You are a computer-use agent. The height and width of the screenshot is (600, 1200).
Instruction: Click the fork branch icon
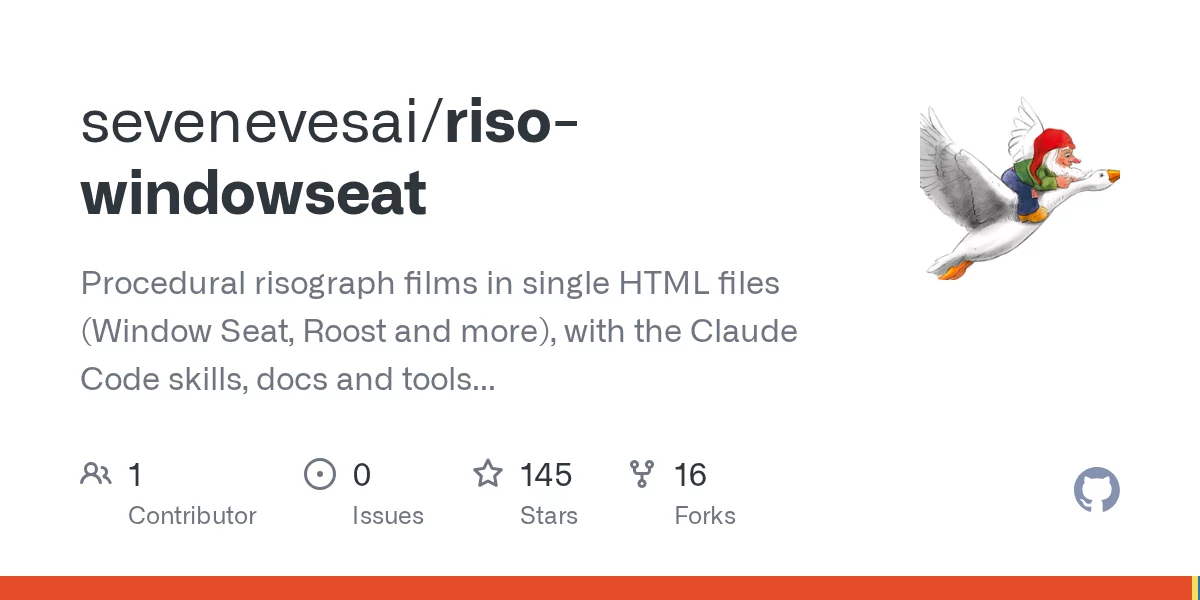pos(641,474)
